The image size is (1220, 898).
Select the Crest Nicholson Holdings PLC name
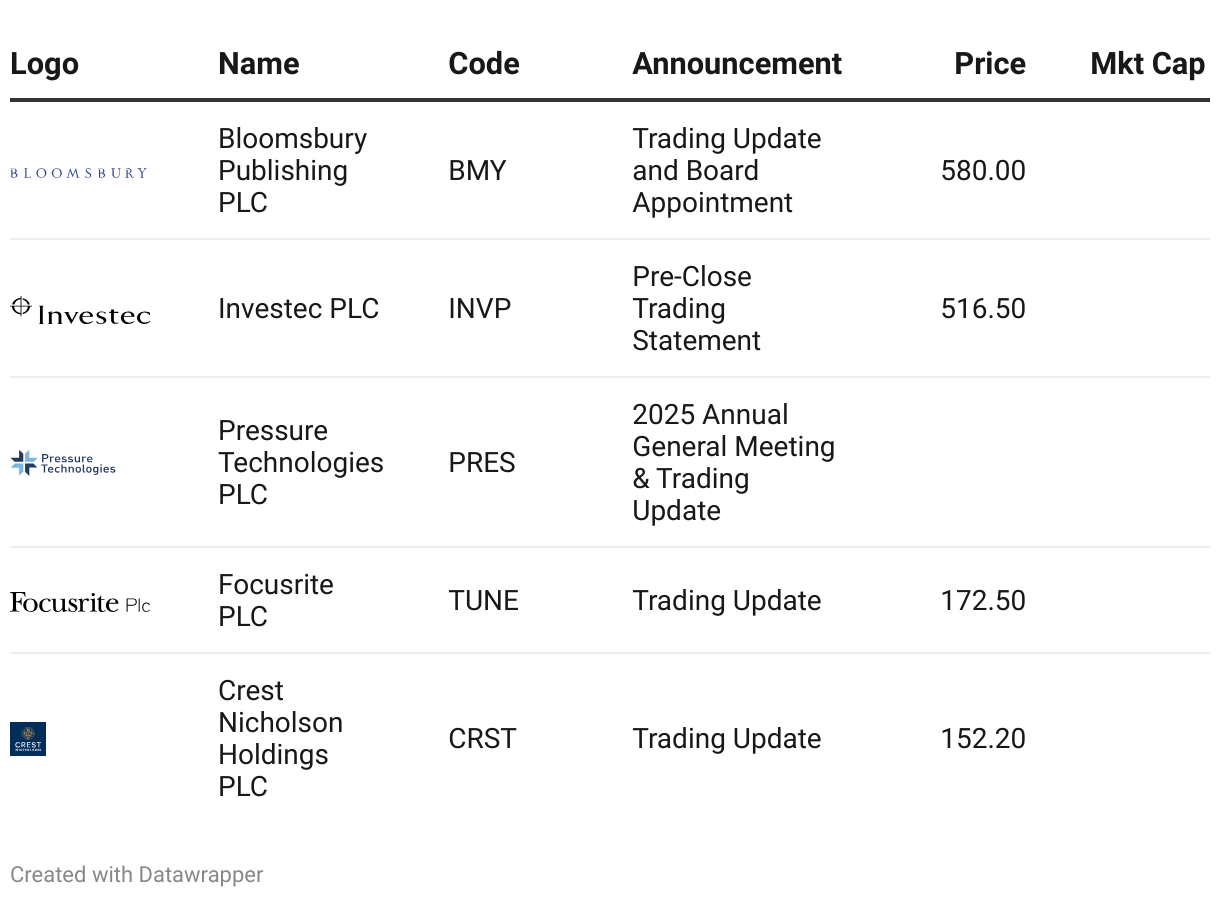[281, 738]
